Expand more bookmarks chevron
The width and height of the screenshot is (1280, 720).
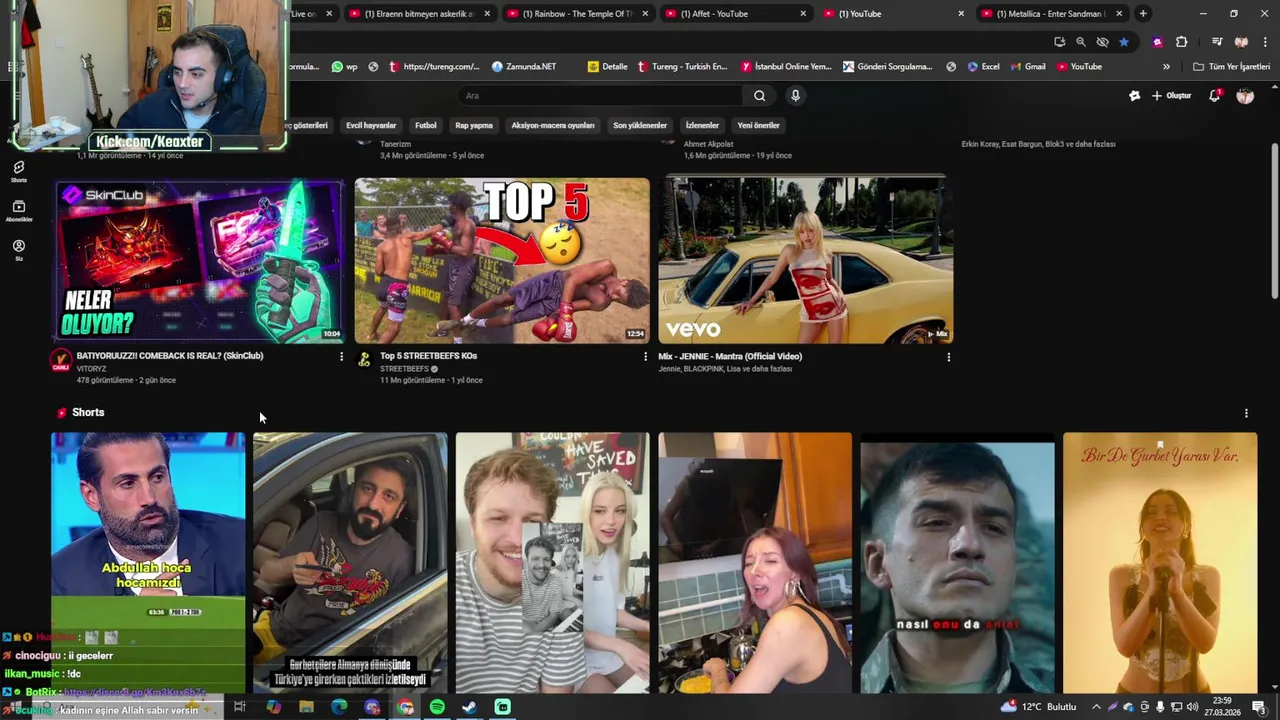coord(1166,67)
